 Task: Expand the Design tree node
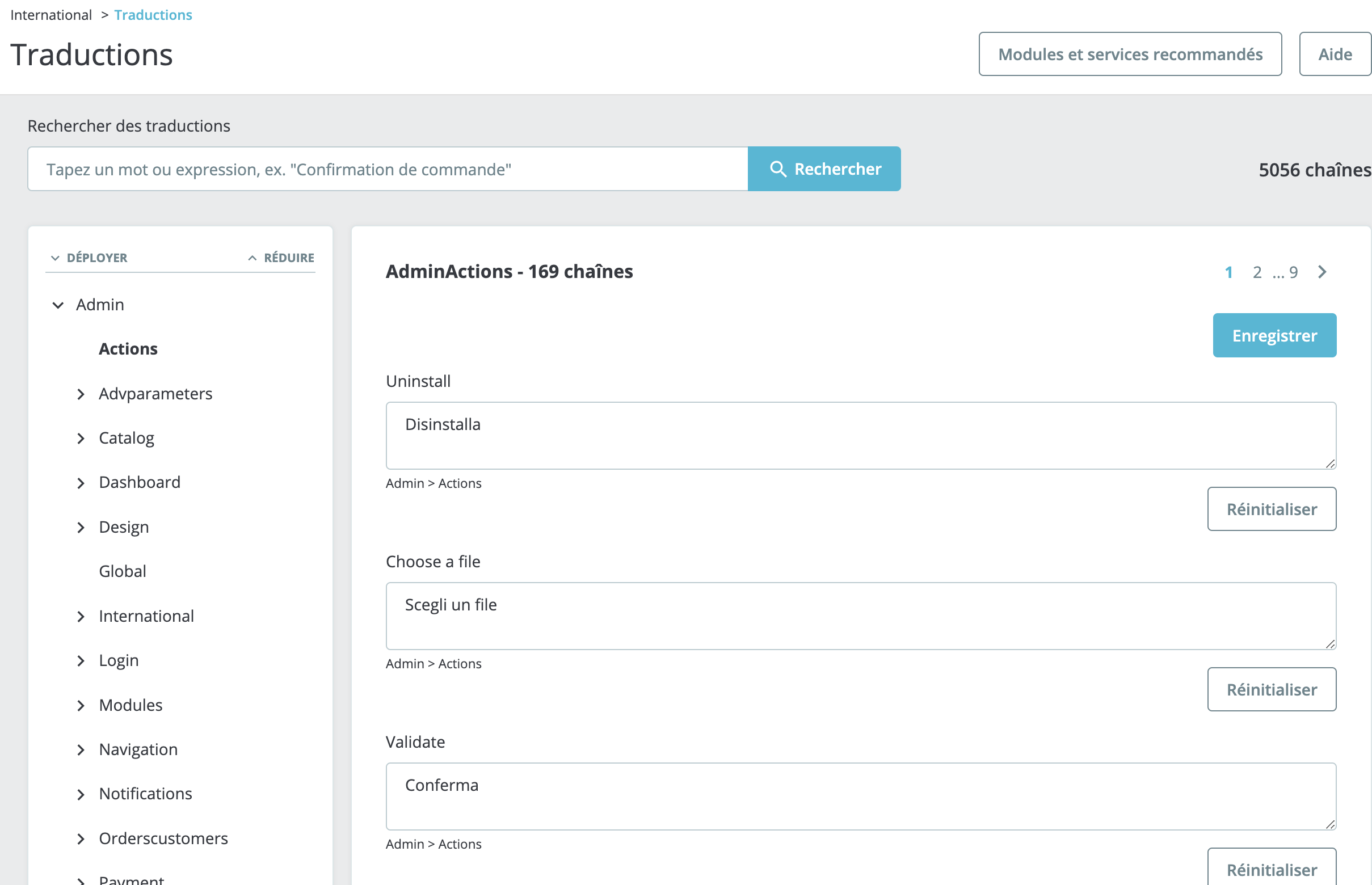click(x=81, y=528)
